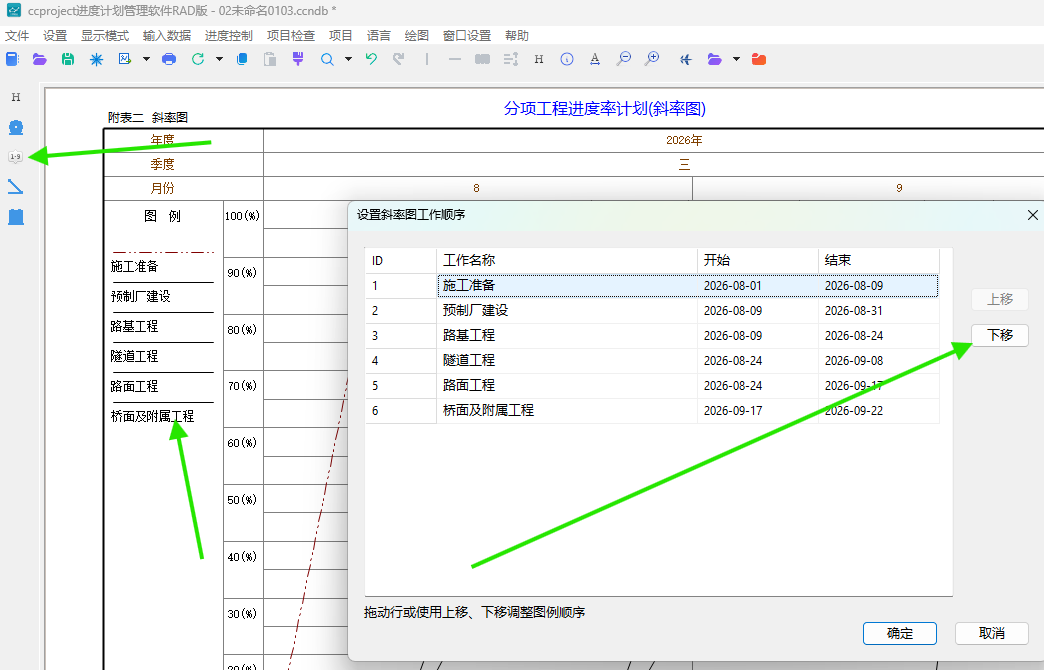Viewport: 1044px width, 670px height.
Task: Click the 开始 column header
Action: tap(758, 260)
